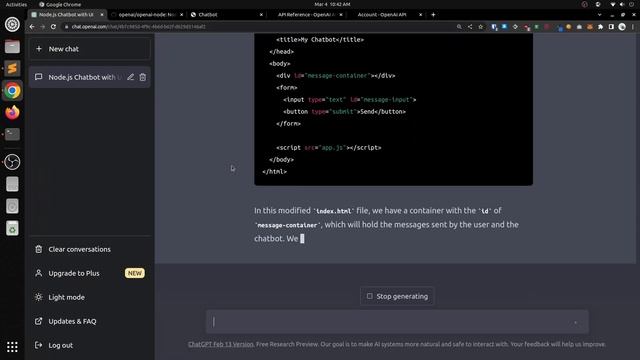Open the Chrome profile avatar

pyautogui.click(x=622, y=27)
